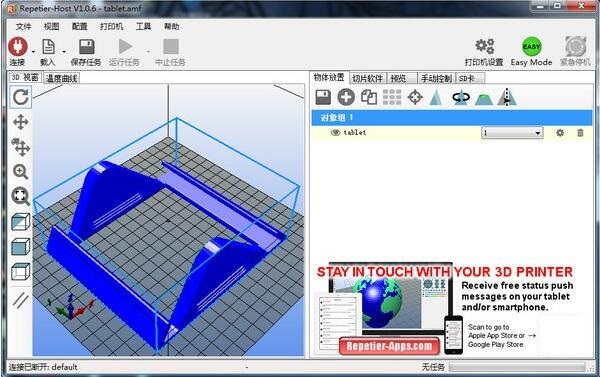Click the 无任务 status text
The width and height of the screenshot is (600, 377).
coord(433,367)
